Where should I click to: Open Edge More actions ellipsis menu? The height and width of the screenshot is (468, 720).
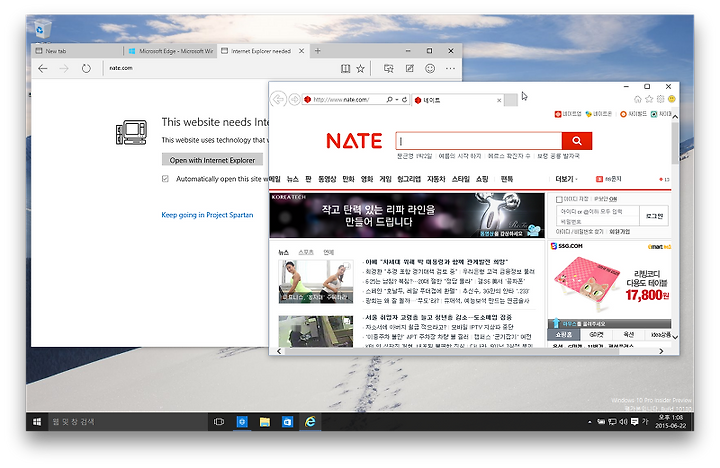click(450, 68)
